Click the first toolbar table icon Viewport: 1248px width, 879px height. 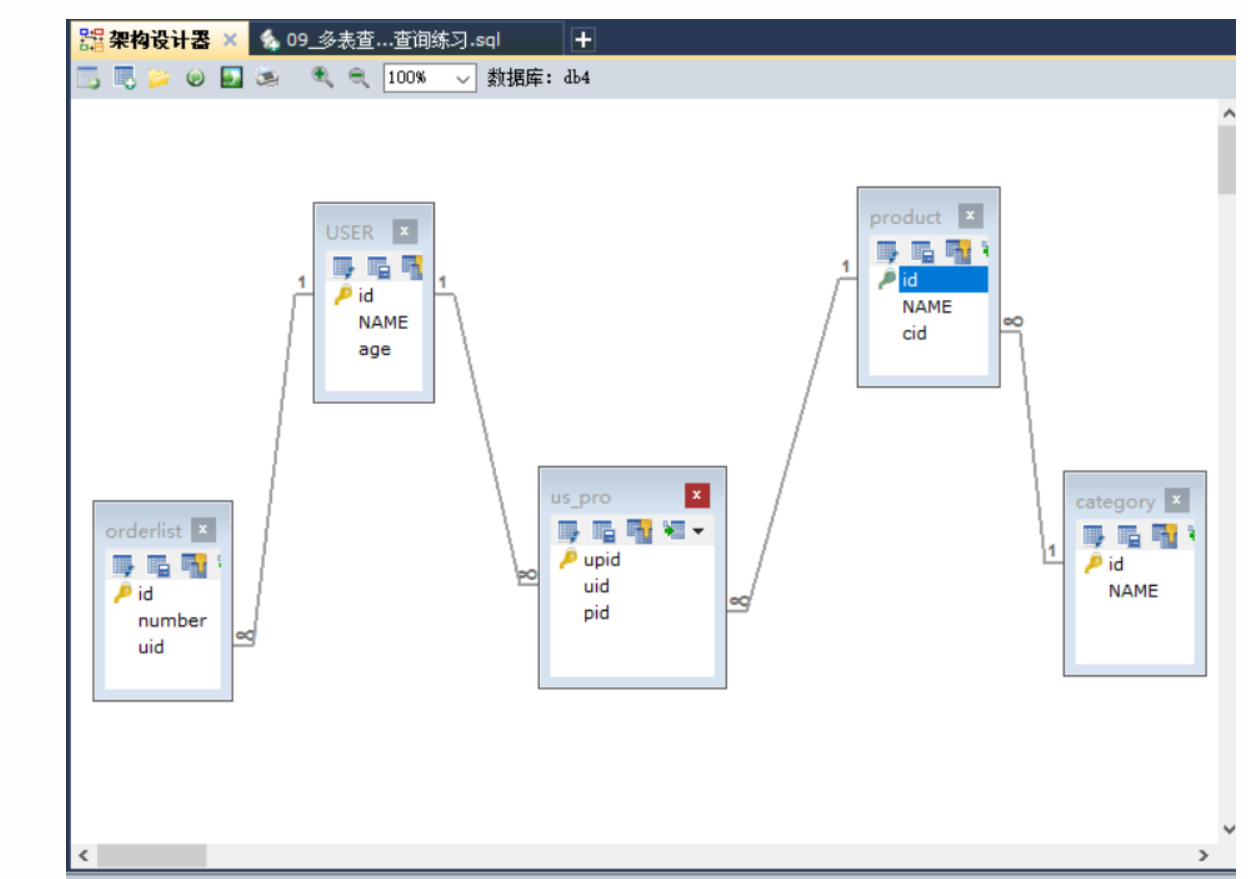click(88, 78)
